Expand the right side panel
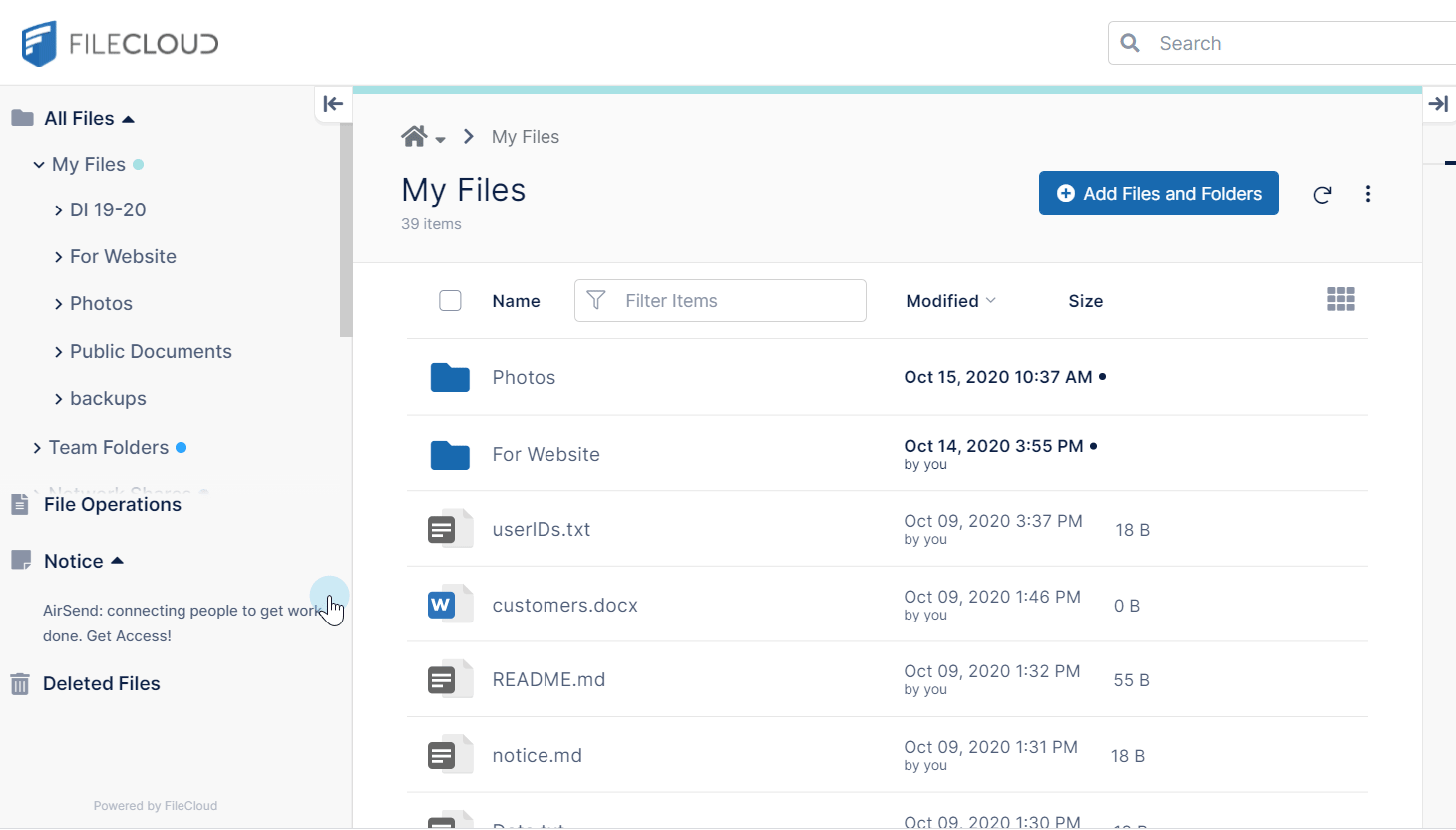The image size is (1456, 830). tap(1438, 104)
